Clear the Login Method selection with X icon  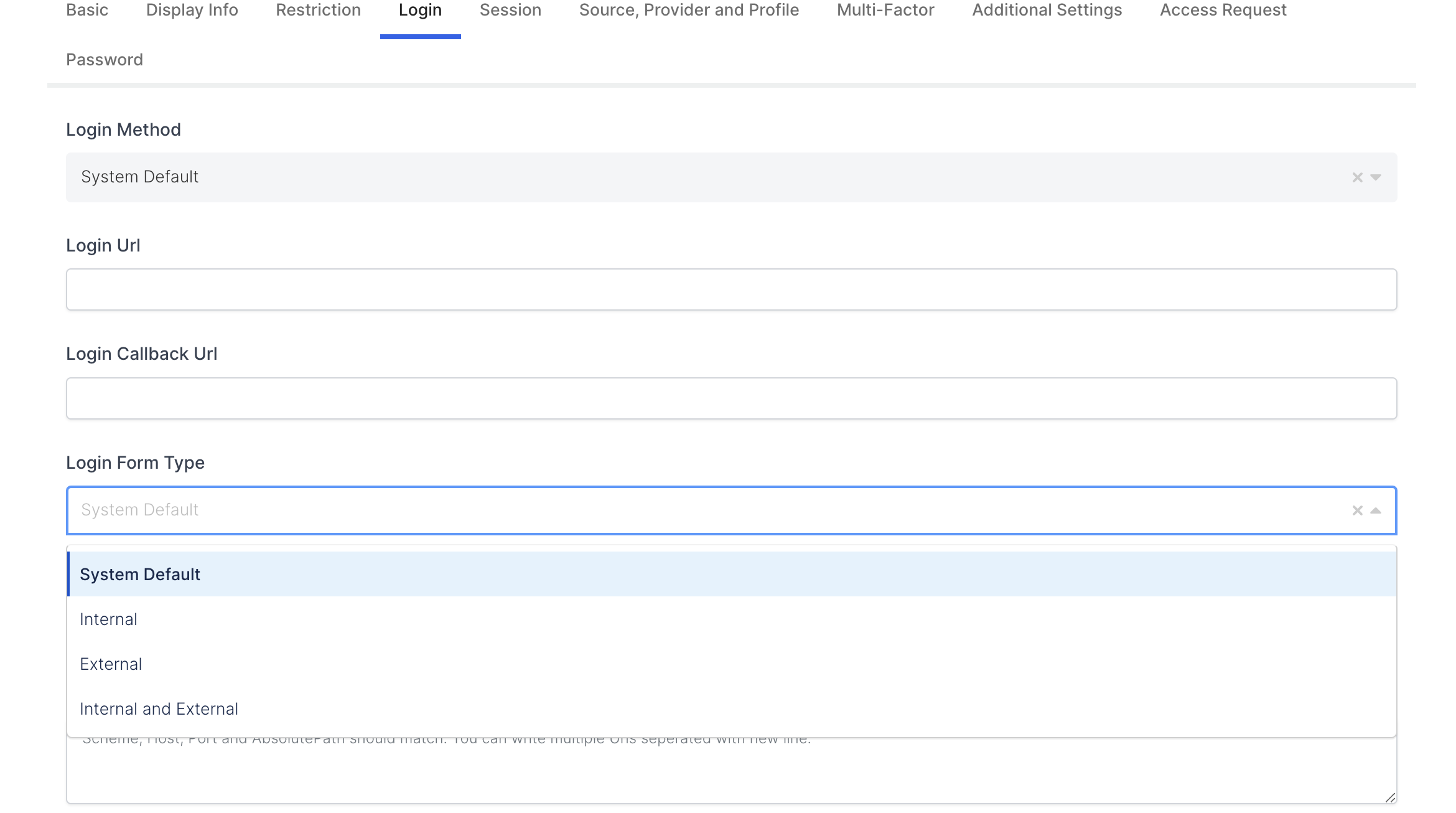1357,177
